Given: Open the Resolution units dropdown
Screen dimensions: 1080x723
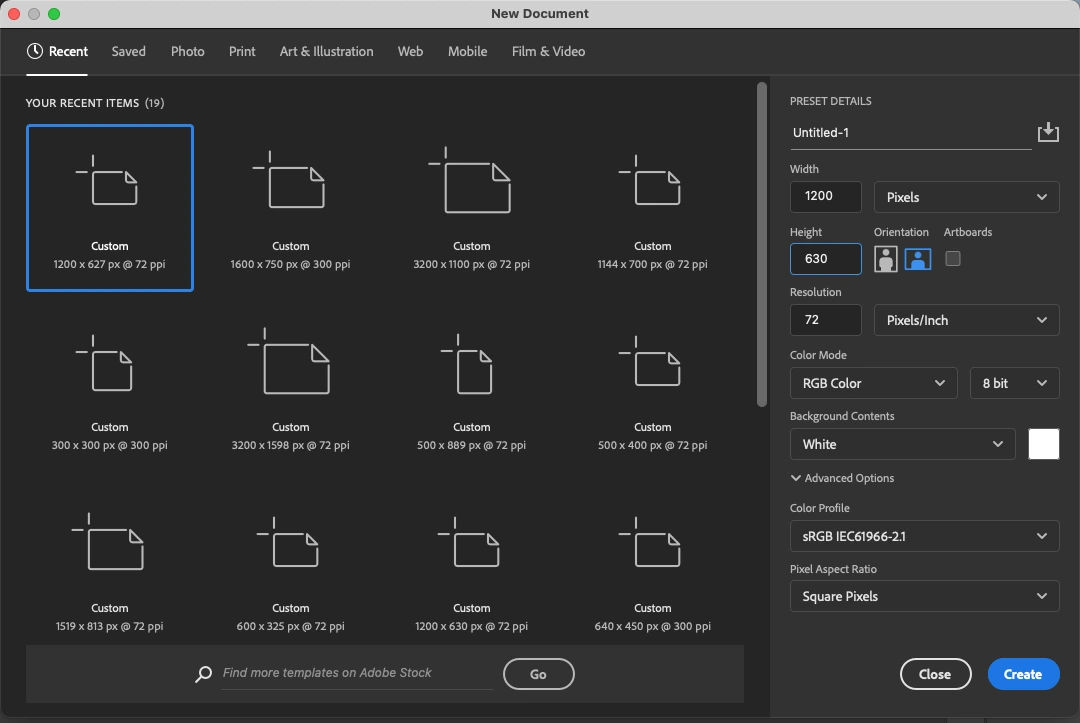Looking at the screenshot, I should click(965, 320).
